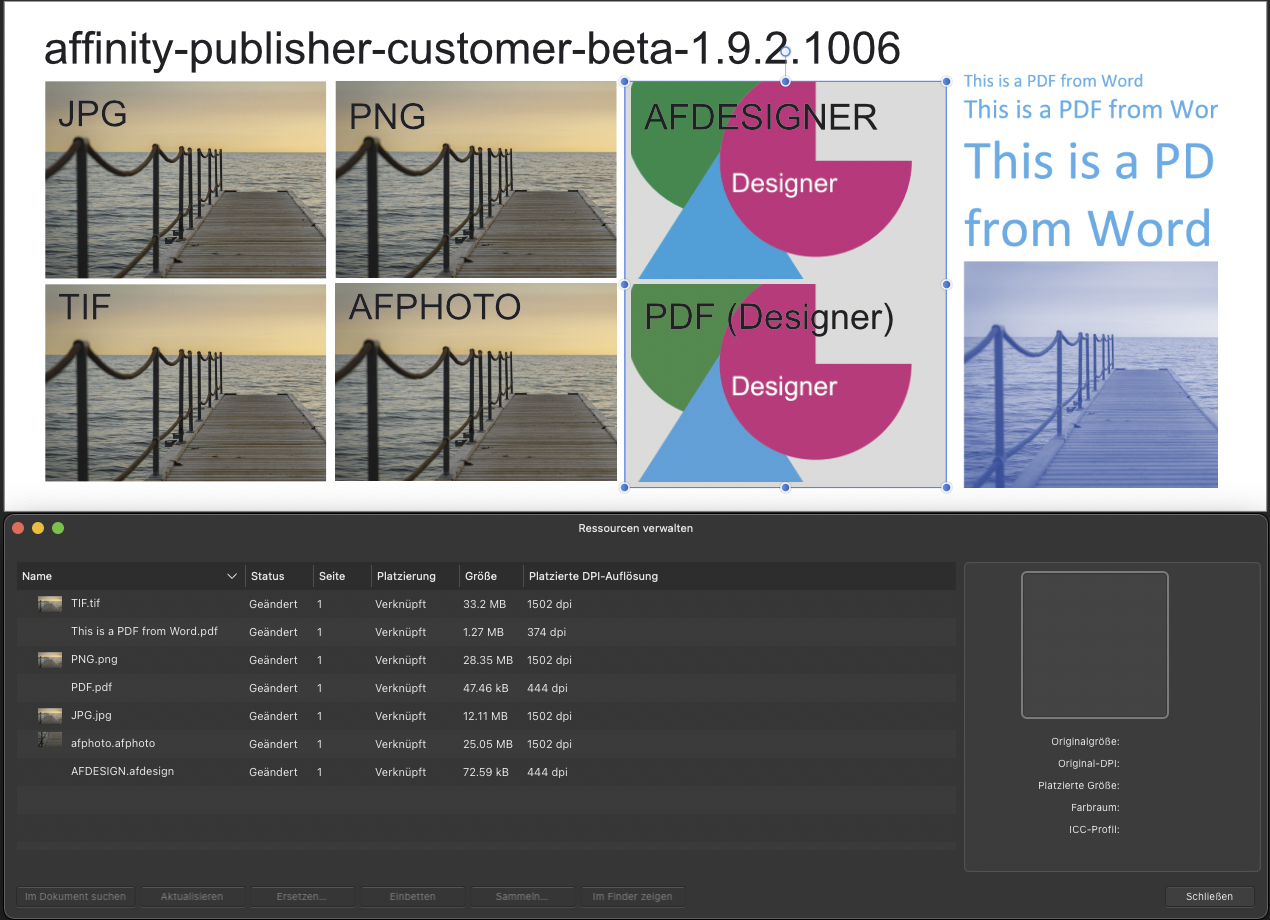Close the dialog with Schließen button
The height and width of the screenshot is (920, 1270).
click(1209, 897)
